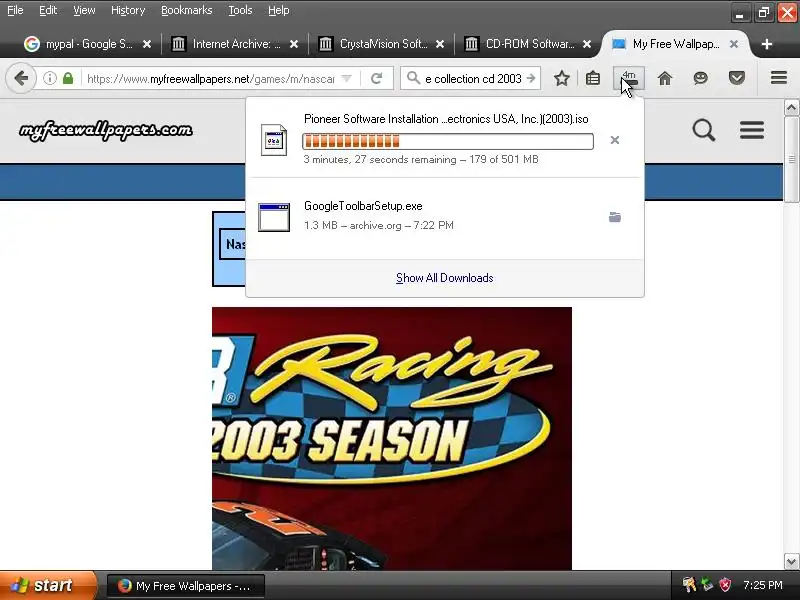This screenshot has width=800, height=600.
Task: Open the View menu
Action: click(x=84, y=10)
